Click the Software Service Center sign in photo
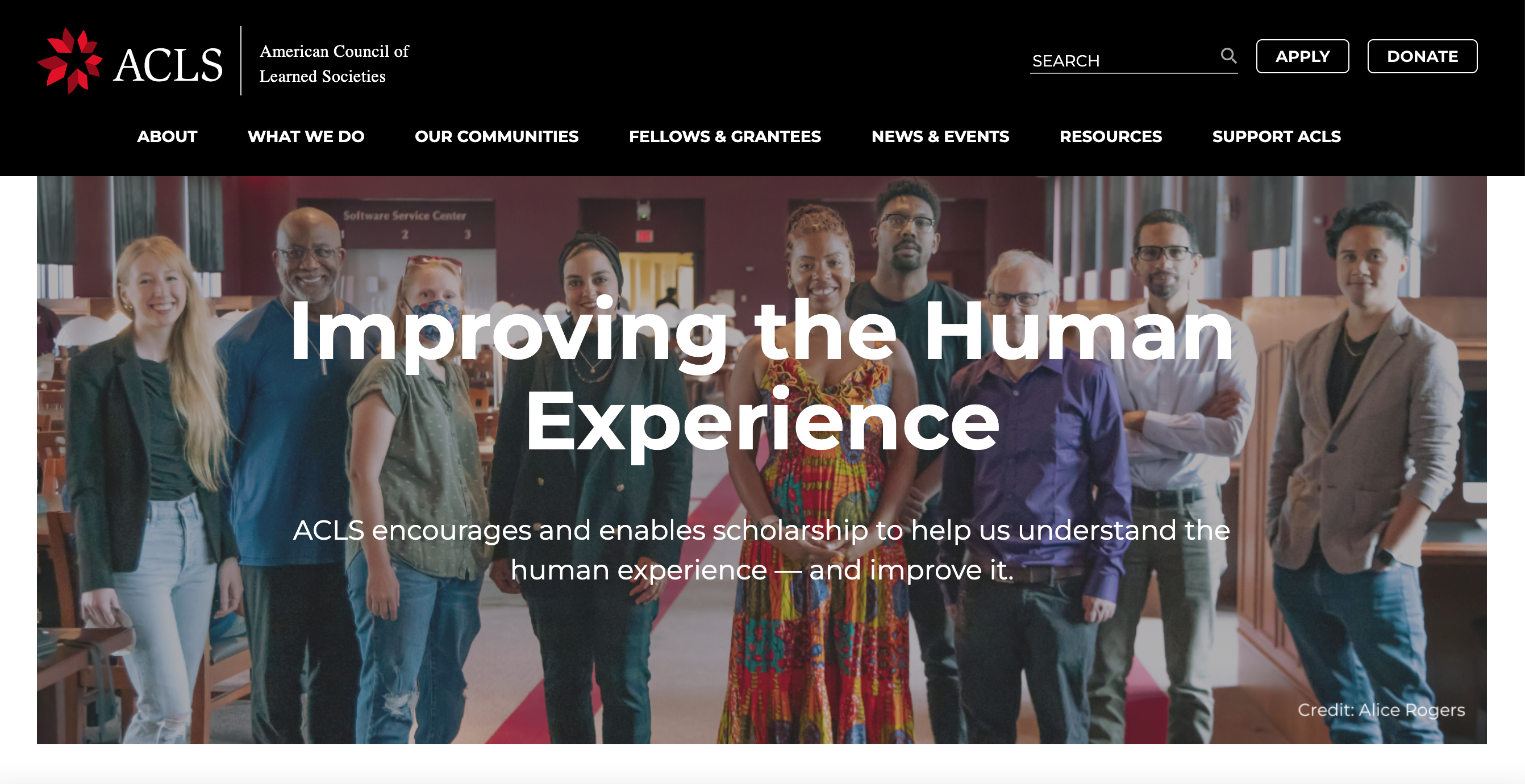 (405, 215)
